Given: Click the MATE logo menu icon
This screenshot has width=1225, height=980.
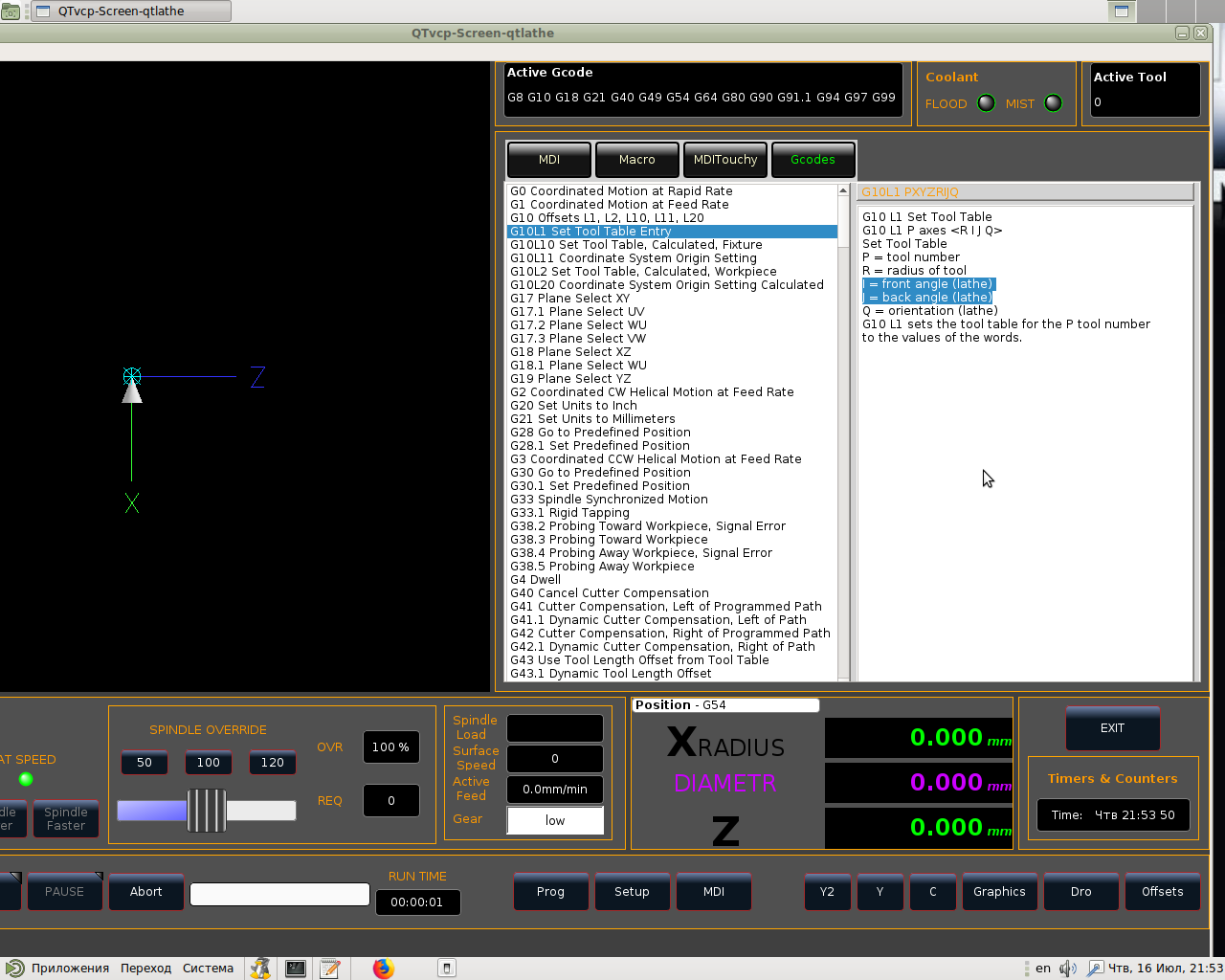Looking at the screenshot, I should point(14,969).
